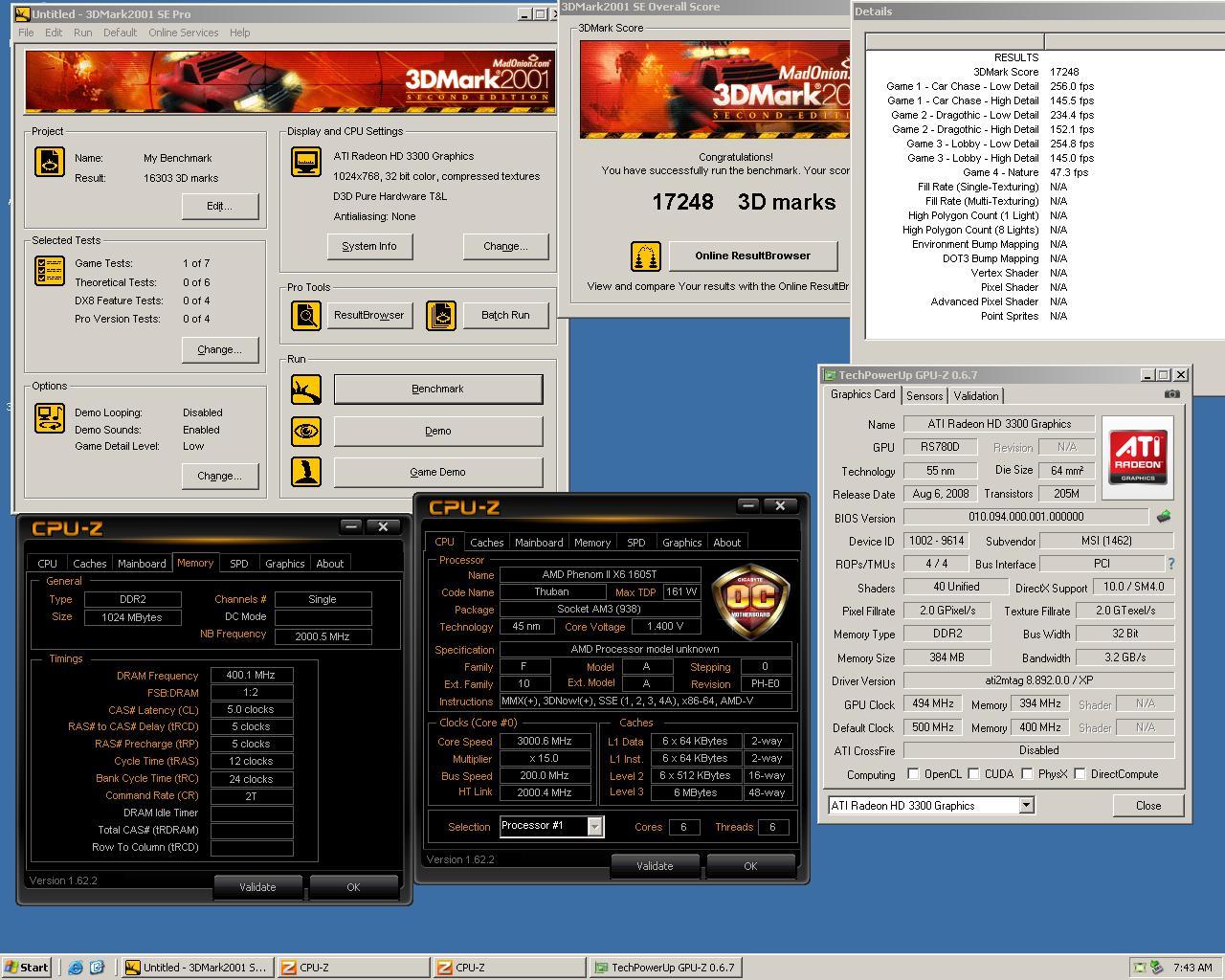Open the Default menu in 3DMark
This screenshot has height=980, width=1225.
120,33
